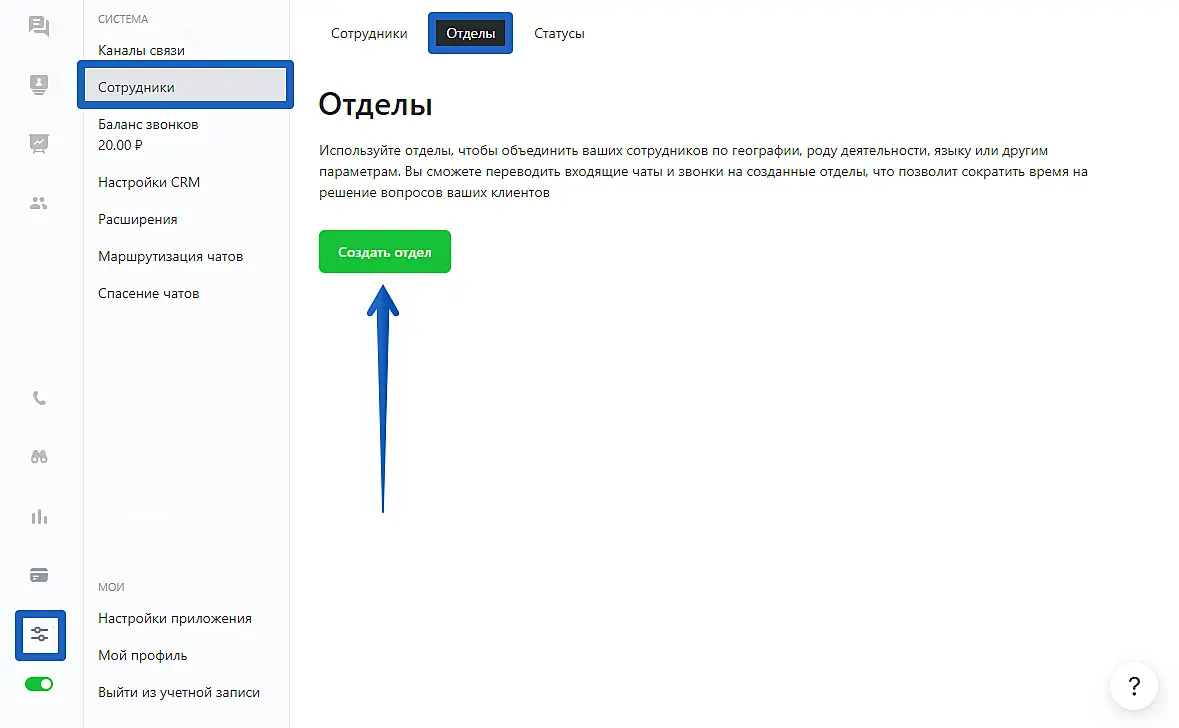Go to Настройки CRM
The image size is (1179, 728).
(x=149, y=182)
